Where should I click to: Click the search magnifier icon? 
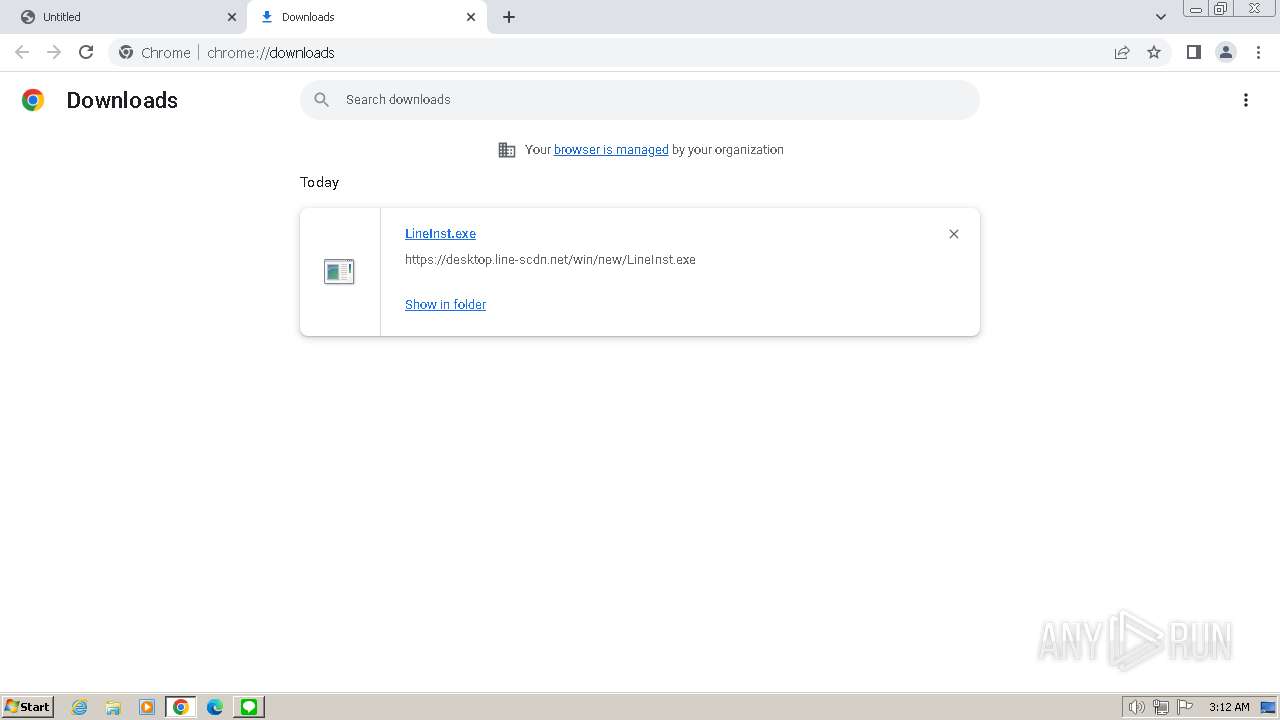tap(321, 100)
